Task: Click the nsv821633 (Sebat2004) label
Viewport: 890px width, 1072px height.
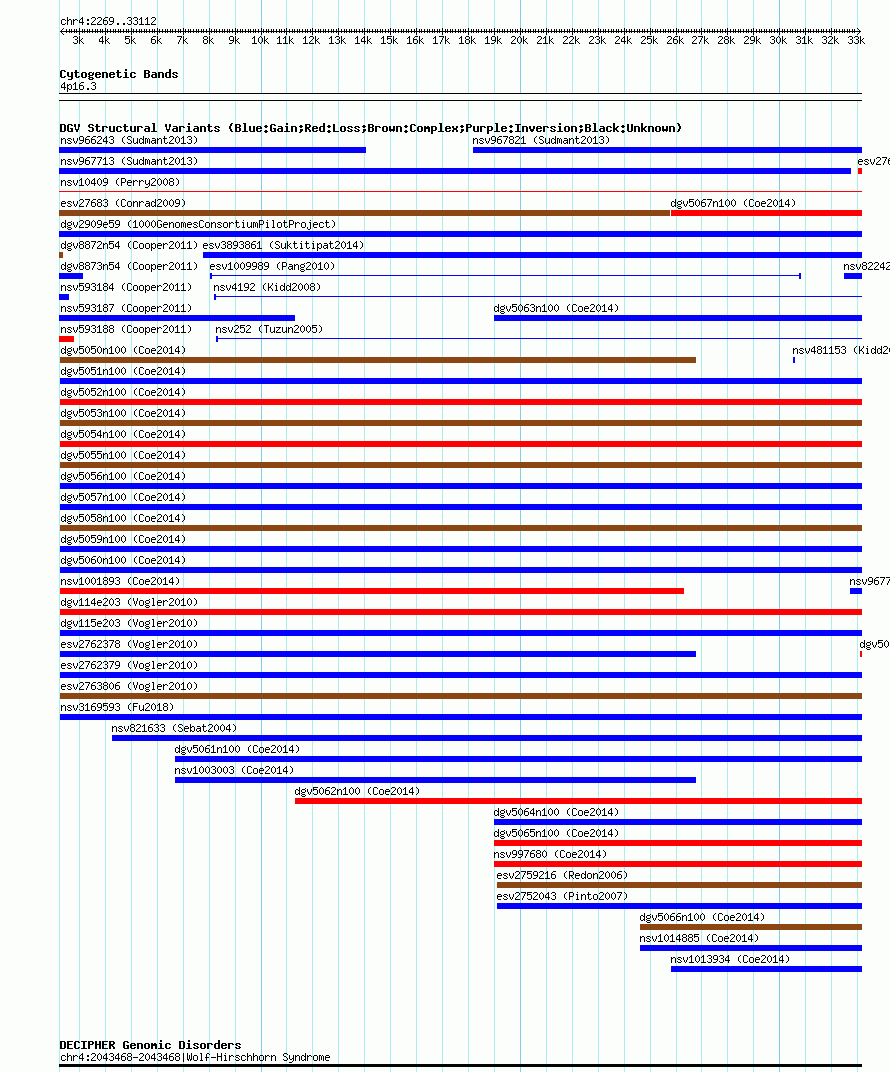Action: [x=174, y=728]
